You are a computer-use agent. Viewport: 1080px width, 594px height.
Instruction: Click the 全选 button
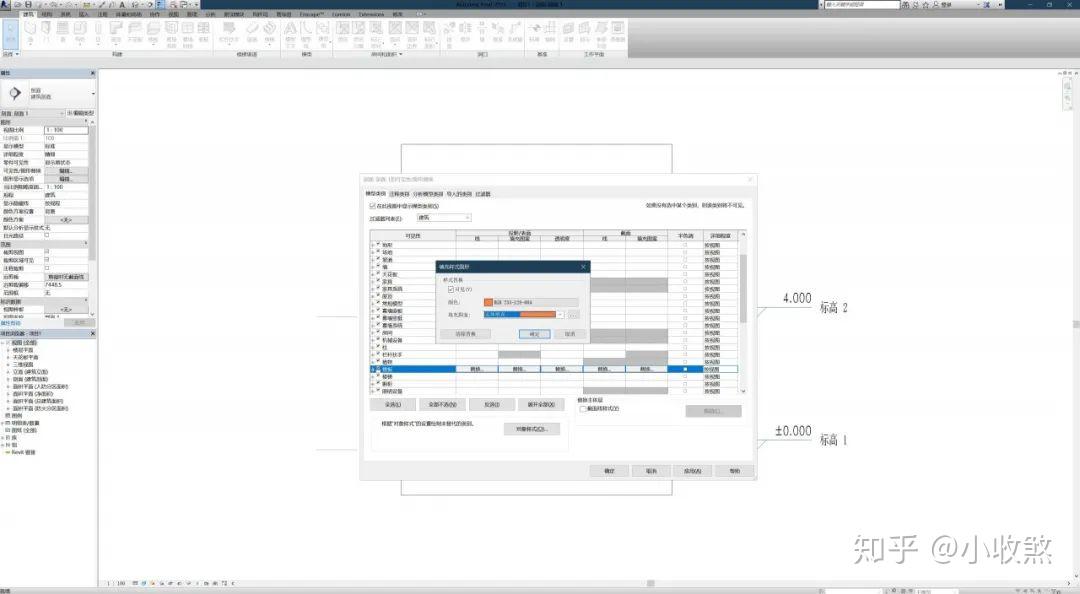[393, 404]
